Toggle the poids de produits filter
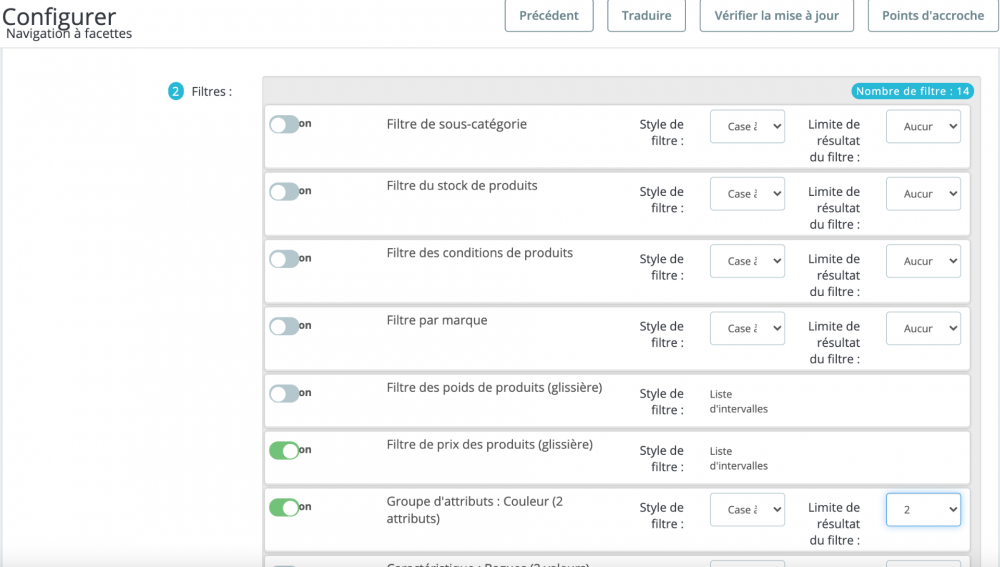 [284, 394]
